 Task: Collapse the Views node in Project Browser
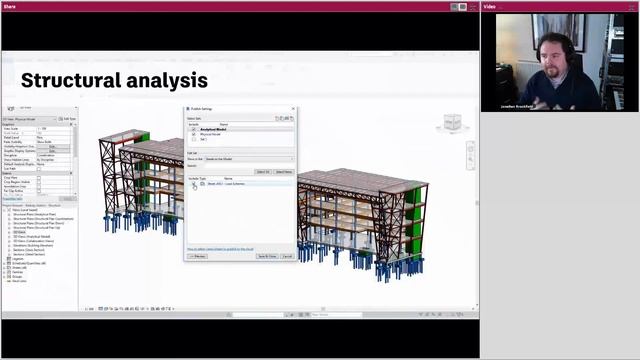click(x=5, y=210)
